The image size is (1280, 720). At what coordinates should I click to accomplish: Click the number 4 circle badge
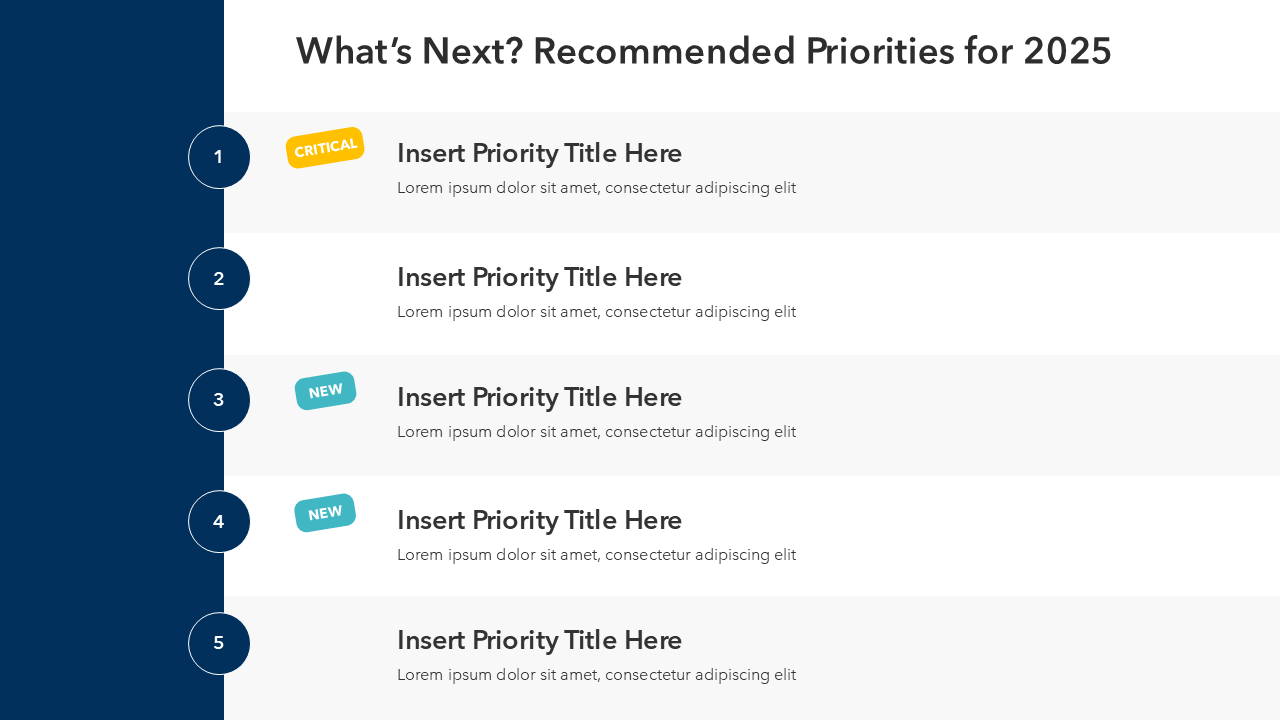[x=219, y=522]
